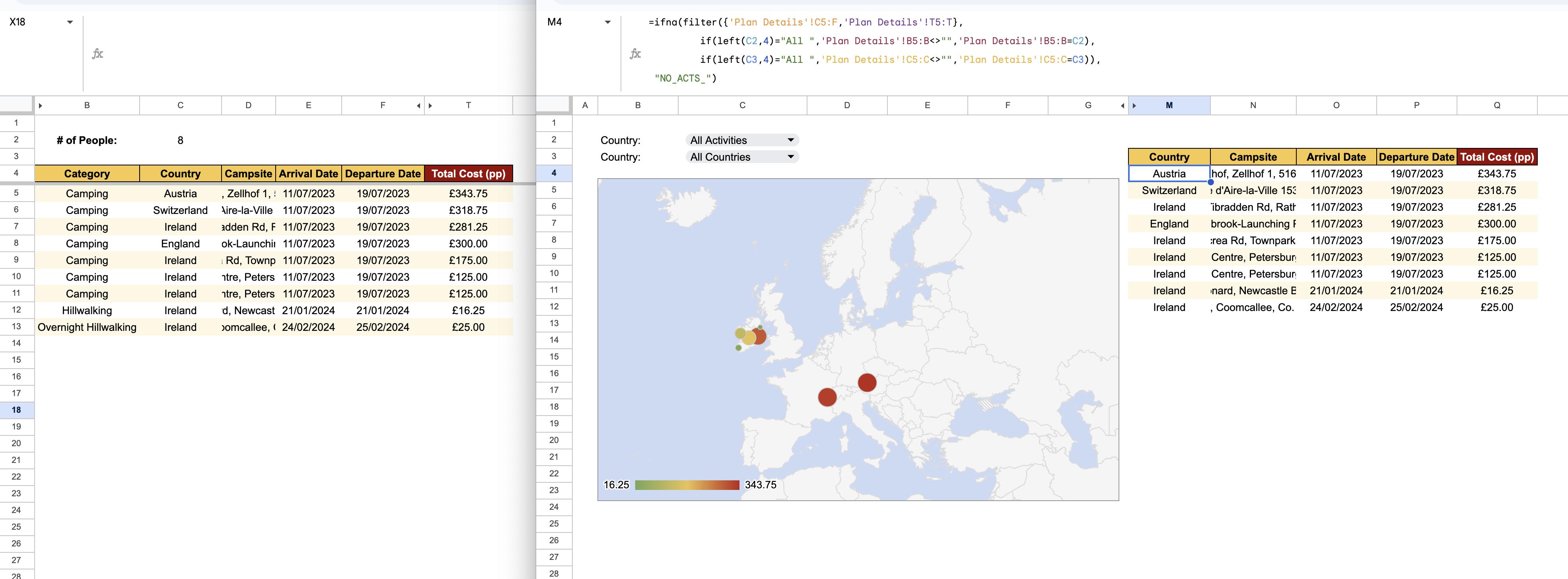This screenshot has width=1568, height=579.
Task: Open the All Activities dropdown
Action: click(x=790, y=140)
